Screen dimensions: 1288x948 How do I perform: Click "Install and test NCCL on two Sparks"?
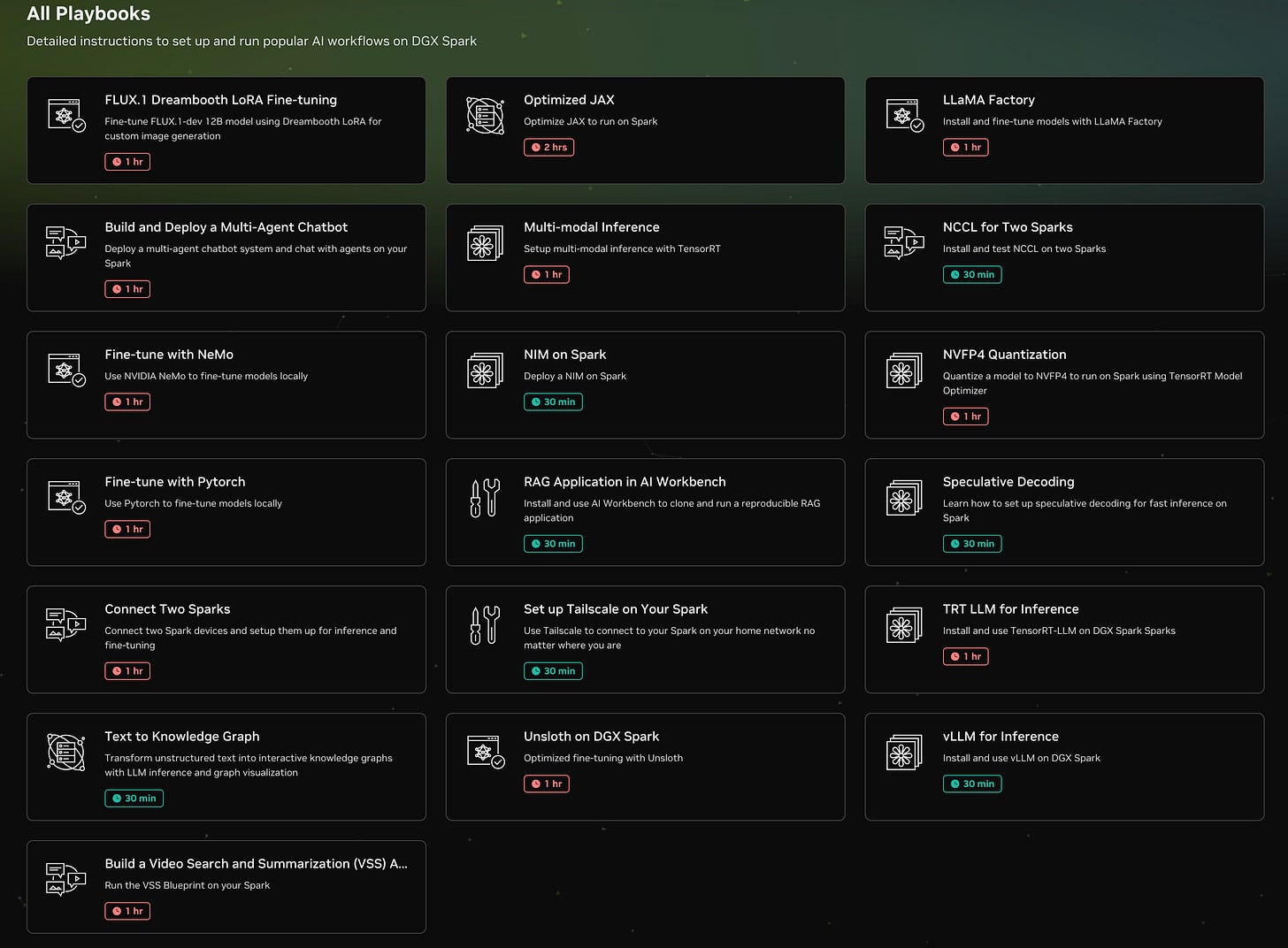click(1024, 248)
